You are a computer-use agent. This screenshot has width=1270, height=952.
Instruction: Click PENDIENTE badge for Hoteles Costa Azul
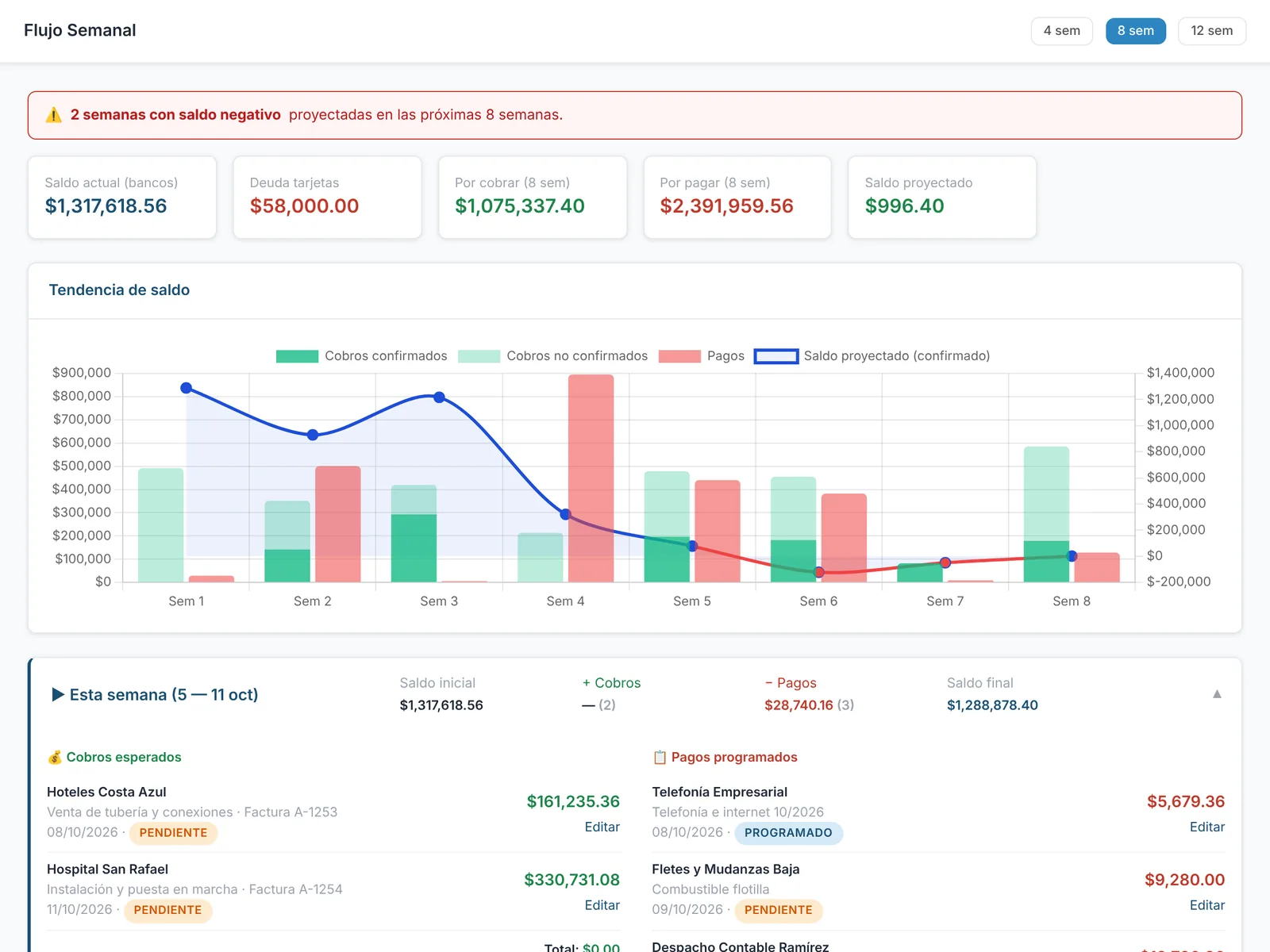(173, 833)
